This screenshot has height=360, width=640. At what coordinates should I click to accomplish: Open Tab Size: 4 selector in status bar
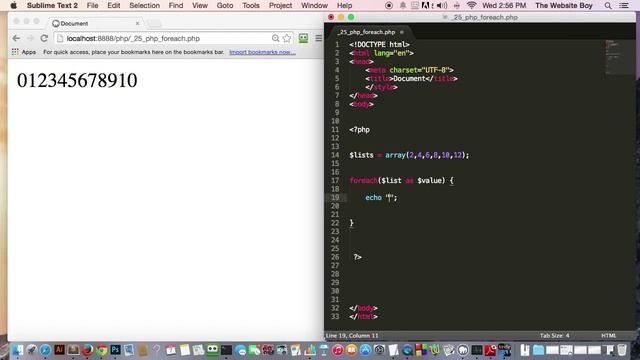point(555,336)
